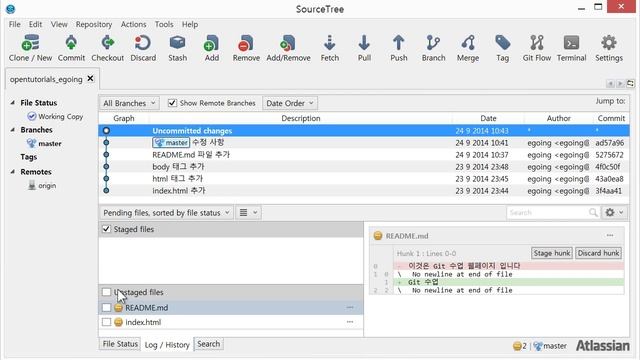Open the View menu

[x=59, y=24]
